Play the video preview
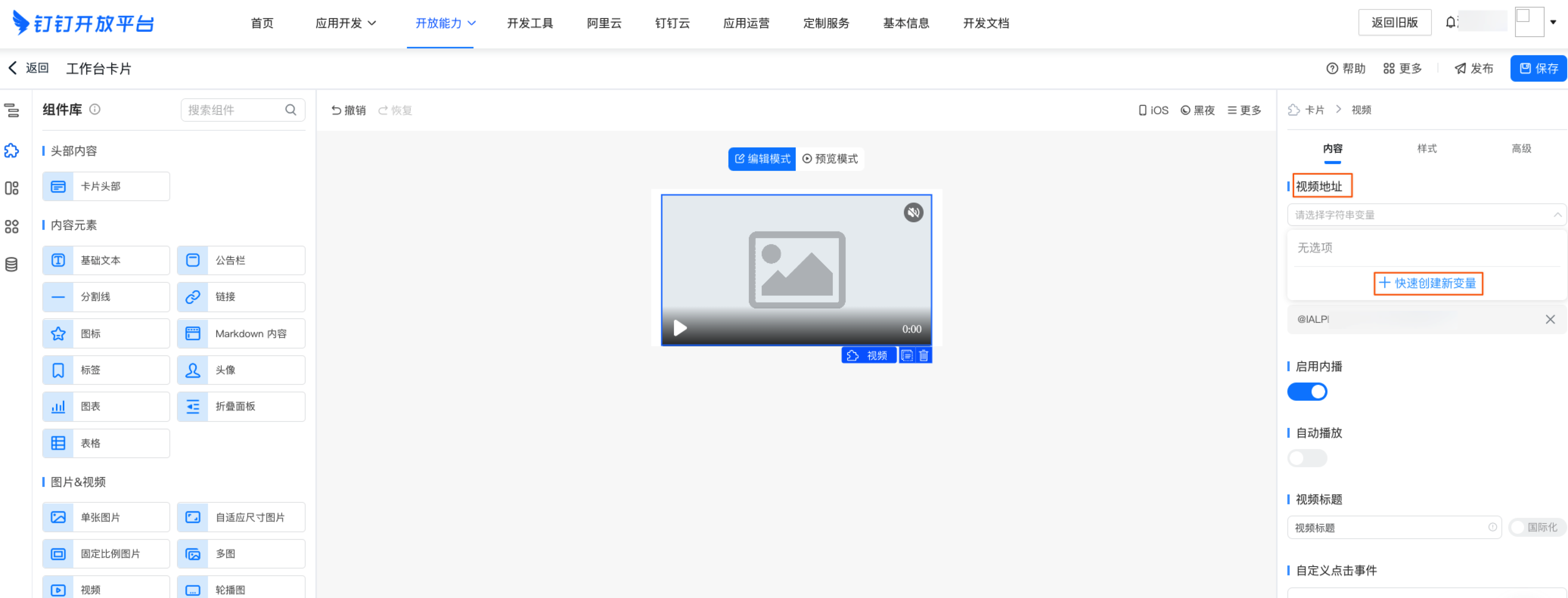The height and width of the screenshot is (598, 1568). [680, 328]
